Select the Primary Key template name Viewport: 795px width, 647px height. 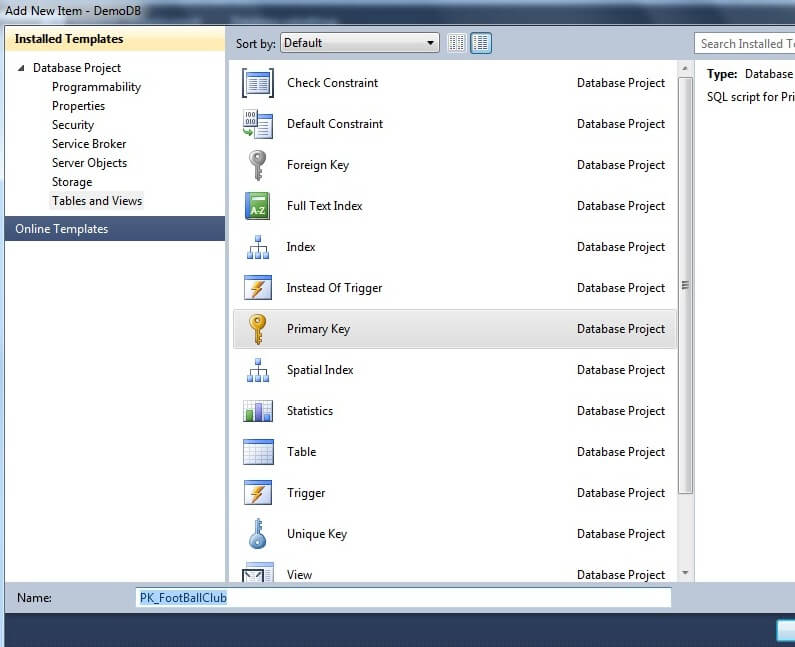(x=318, y=329)
